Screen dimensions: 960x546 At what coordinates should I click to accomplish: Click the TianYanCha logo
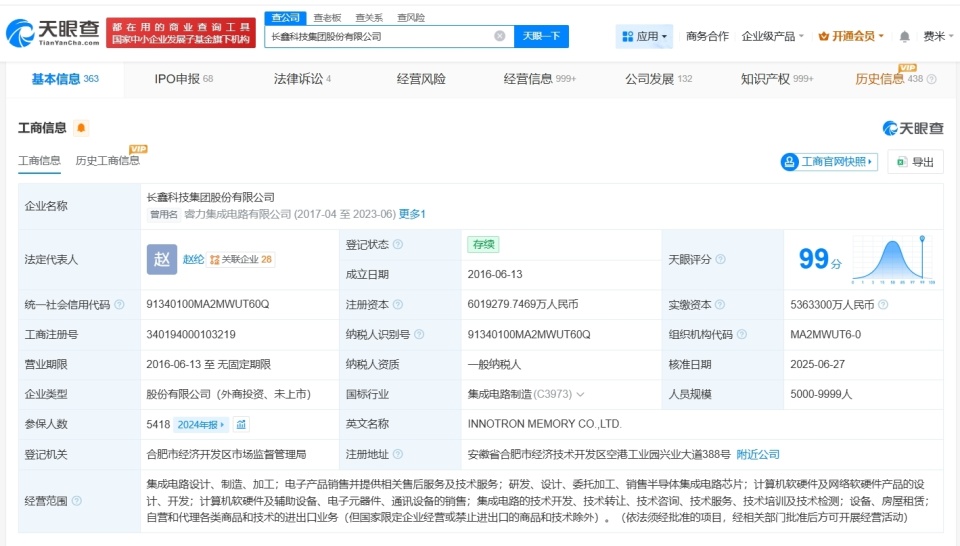click(x=53, y=33)
